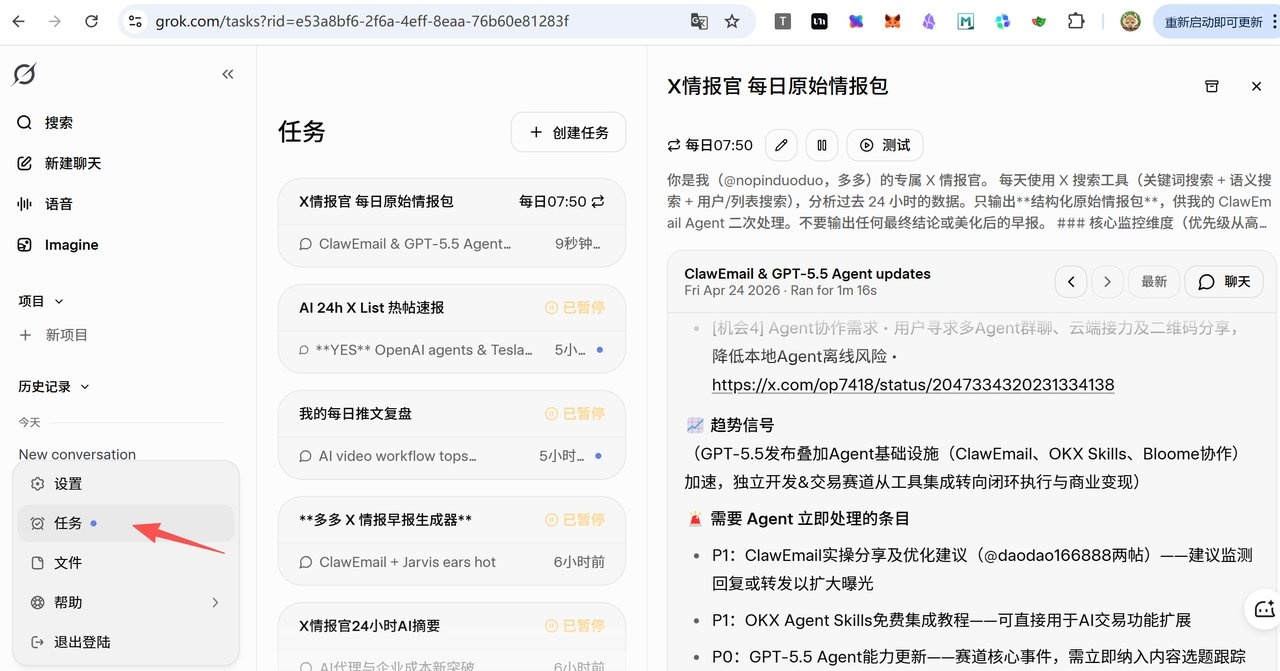
Task: Click the browser address bar showing grok.com
Action: click(x=360, y=20)
